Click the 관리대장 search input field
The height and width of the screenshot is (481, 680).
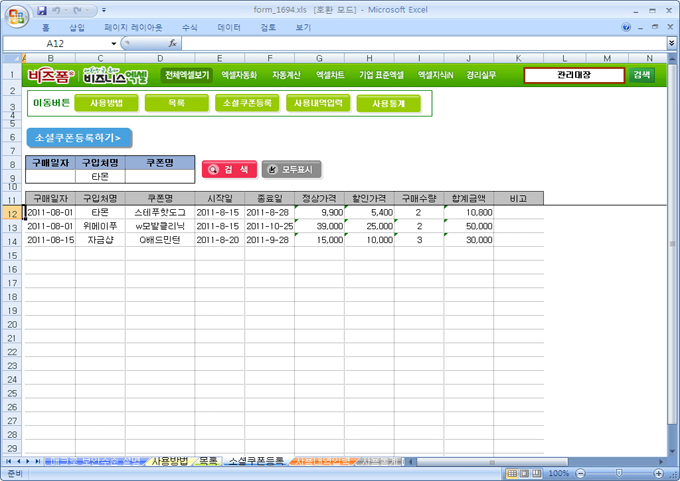[x=574, y=75]
